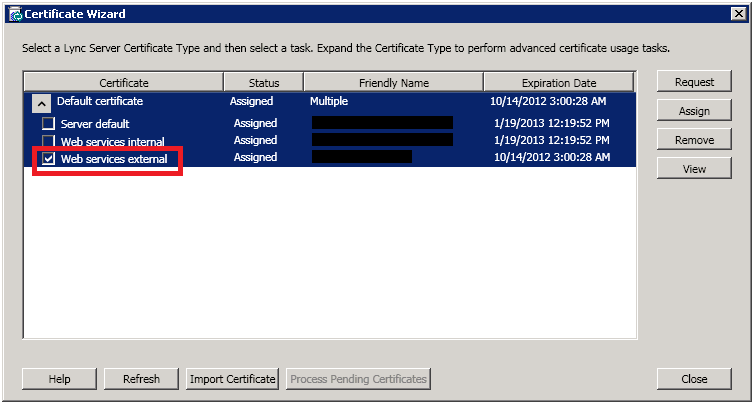Screen dimensions: 754x405
Task: Check the Server default checkbox
Action: click(48, 124)
